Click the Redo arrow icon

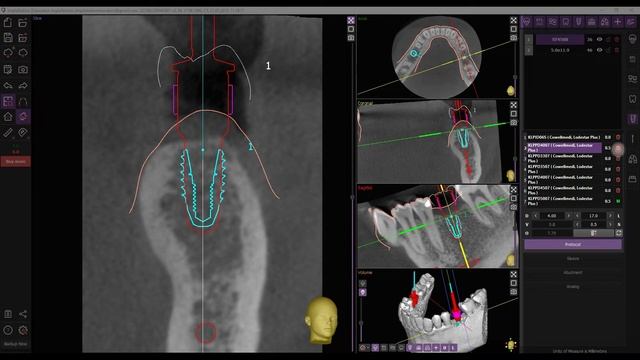click(23, 85)
